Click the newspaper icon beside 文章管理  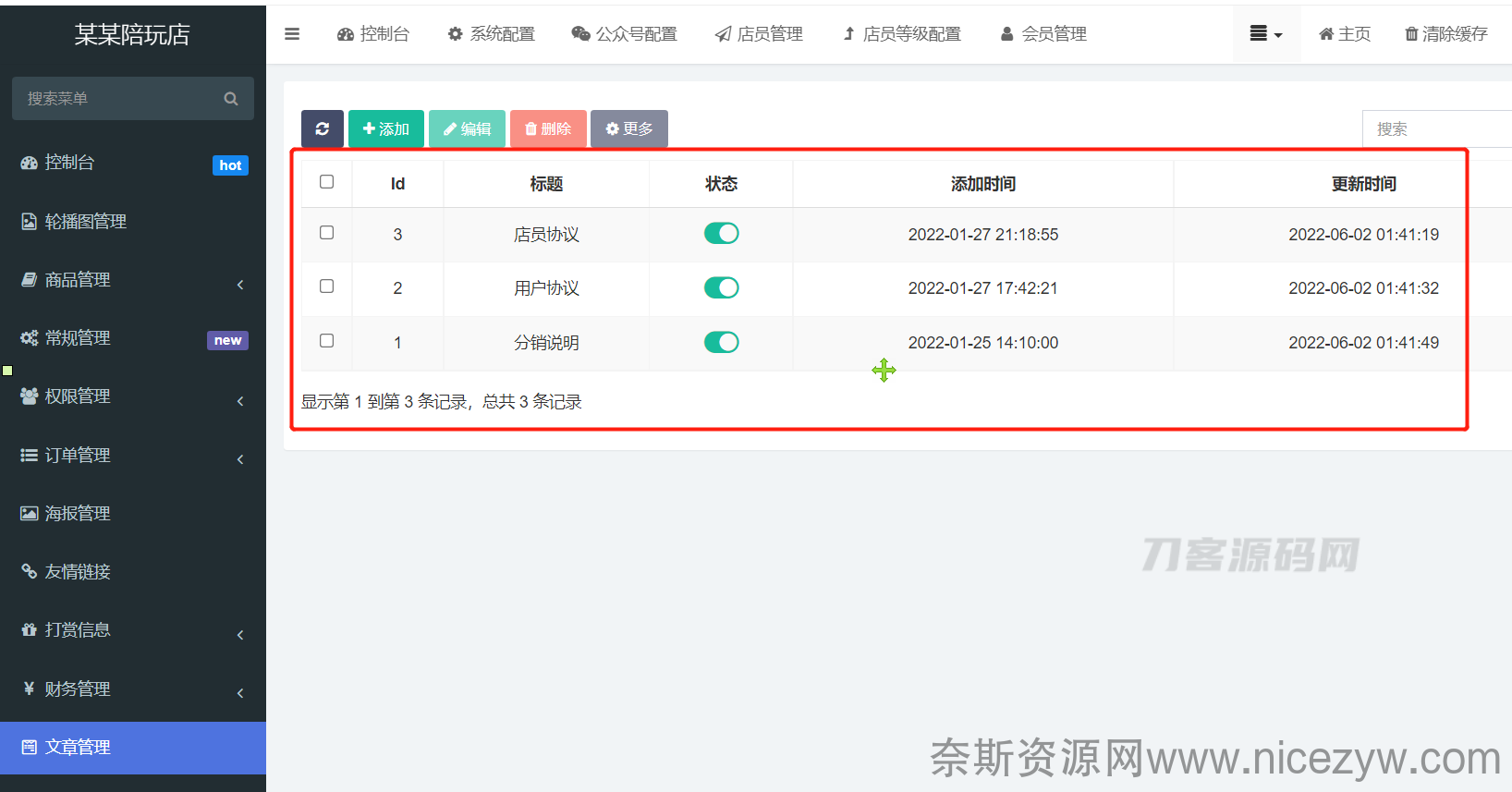coord(29,747)
